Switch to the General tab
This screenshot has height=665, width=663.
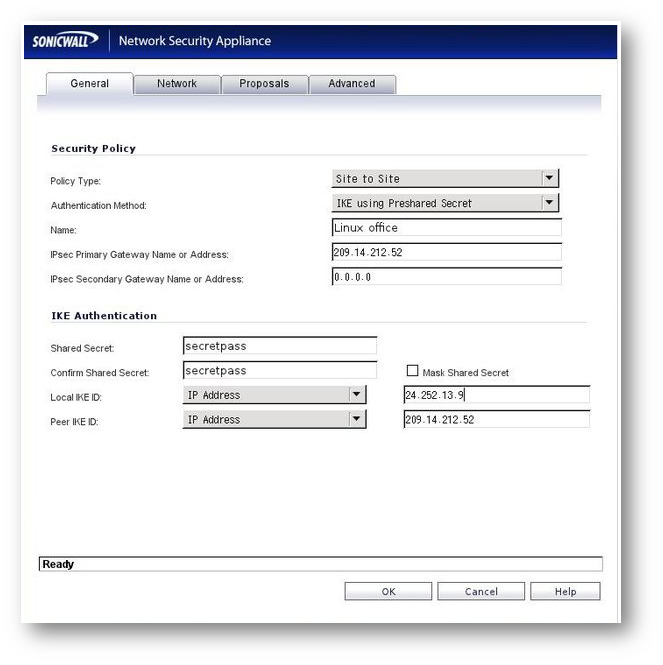(x=90, y=84)
